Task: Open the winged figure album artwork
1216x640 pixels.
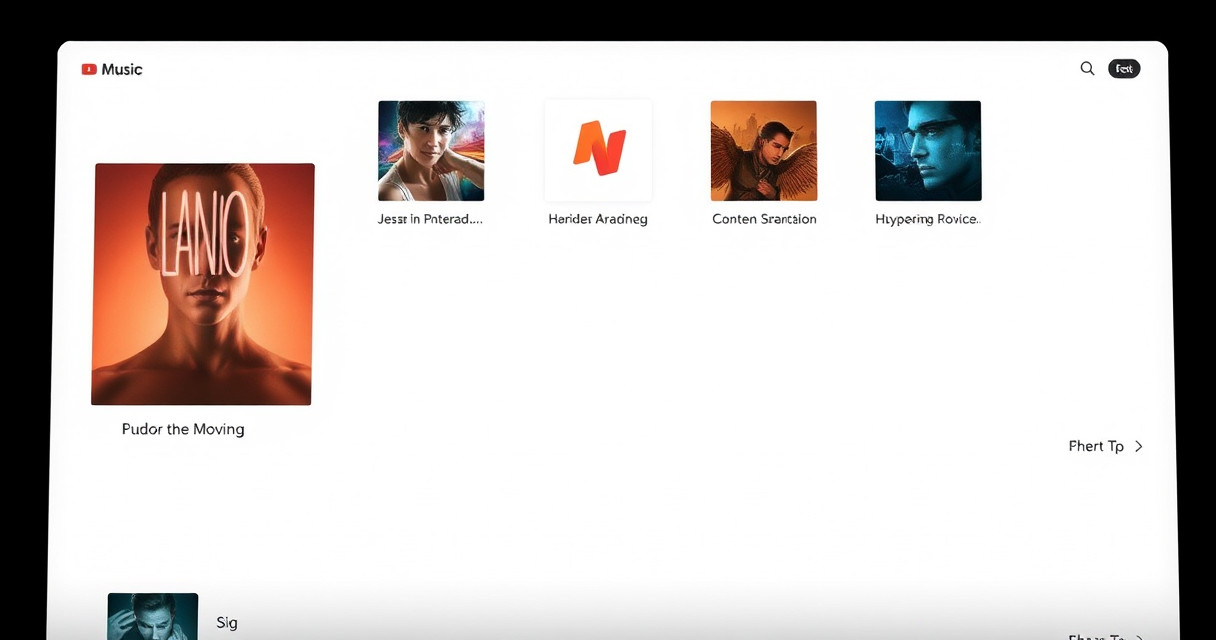Action: (x=764, y=150)
